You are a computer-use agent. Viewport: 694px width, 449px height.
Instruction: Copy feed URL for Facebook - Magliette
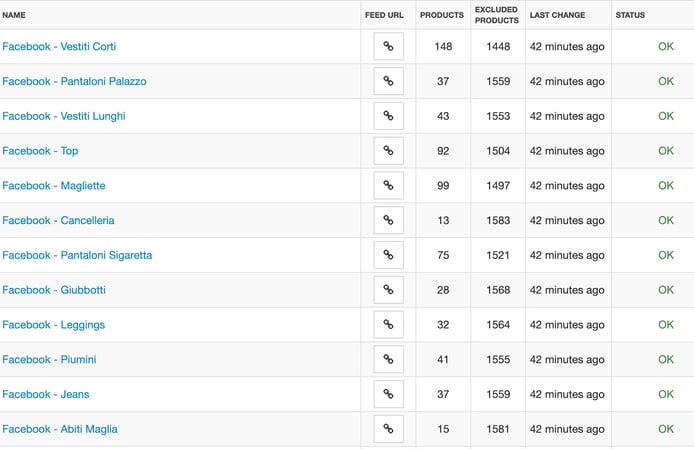click(388, 186)
